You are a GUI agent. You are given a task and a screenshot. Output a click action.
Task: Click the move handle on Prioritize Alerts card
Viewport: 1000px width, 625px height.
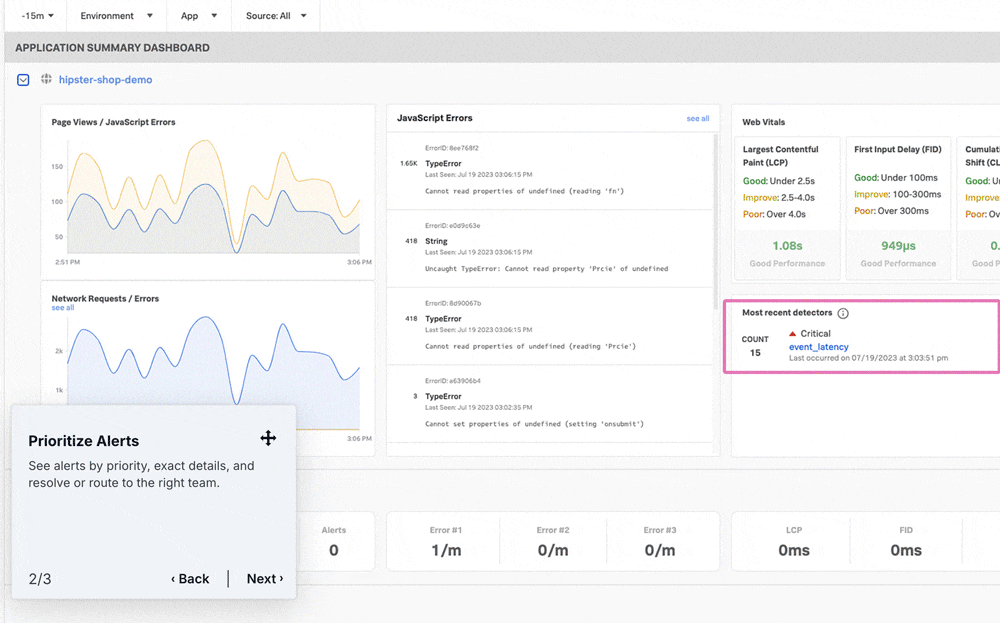[x=268, y=438]
